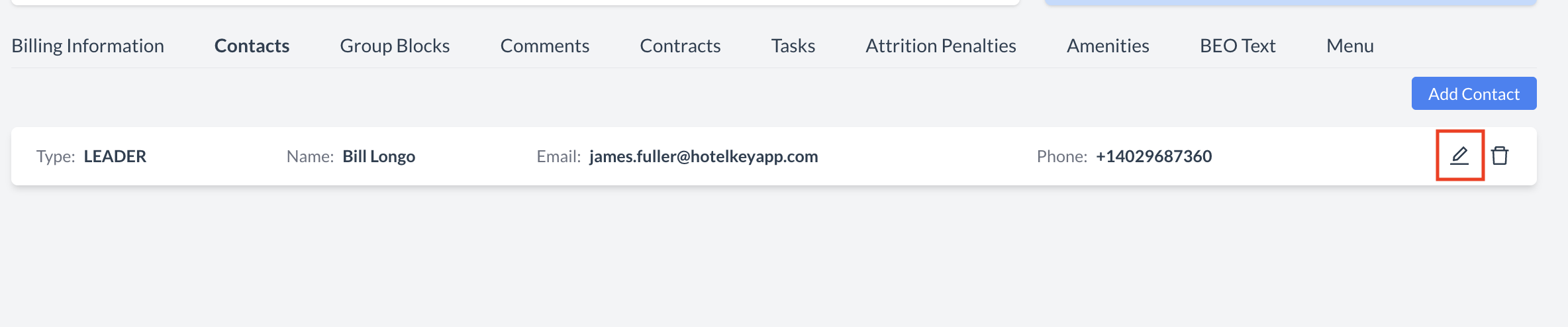Screen dimensions: 1568x327
Task: Open the Billing Information tab
Action: pyautogui.click(x=88, y=46)
